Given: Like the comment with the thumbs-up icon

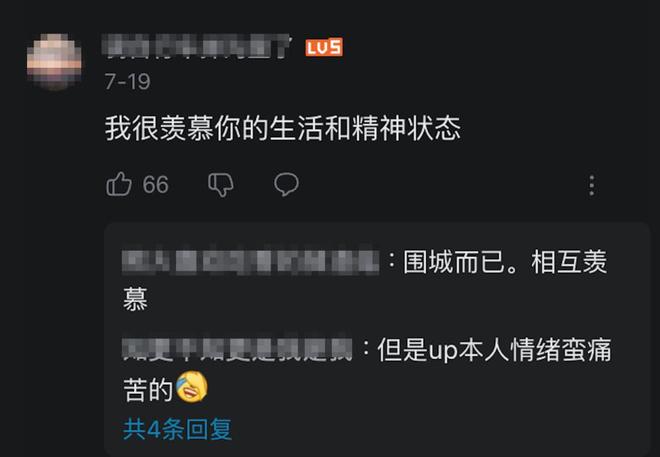Looking at the screenshot, I should click(x=119, y=184).
